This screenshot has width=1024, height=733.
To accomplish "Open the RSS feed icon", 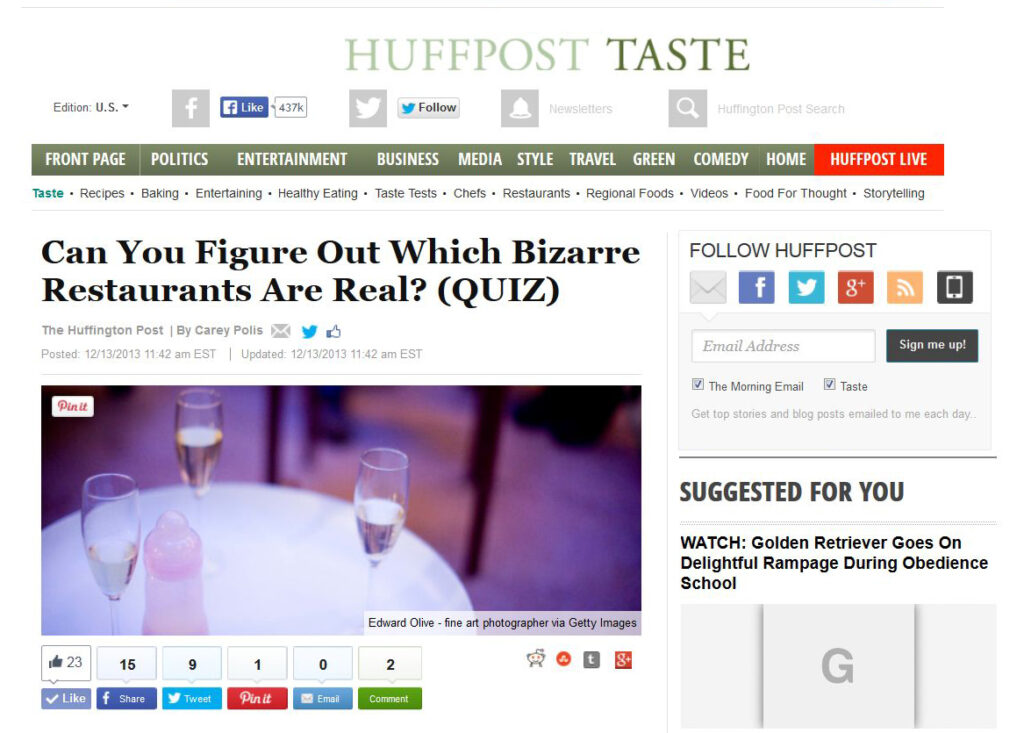I will 905,287.
